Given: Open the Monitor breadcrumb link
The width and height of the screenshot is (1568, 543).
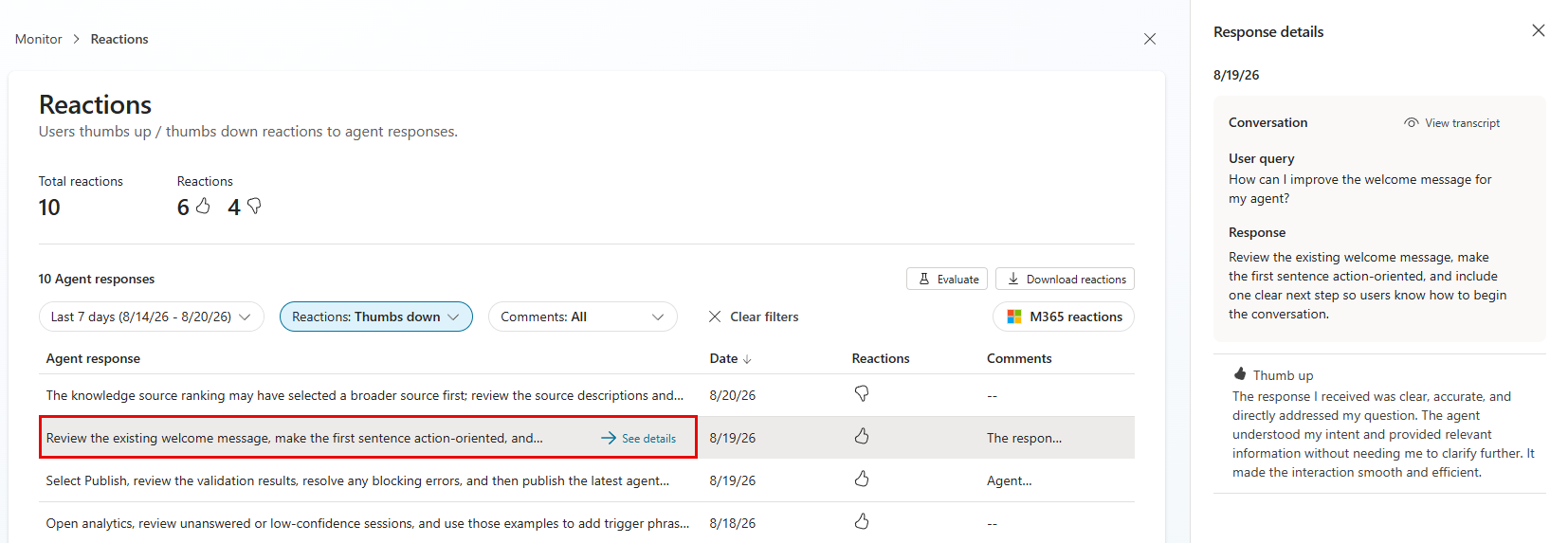Looking at the screenshot, I should click(39, 39).
